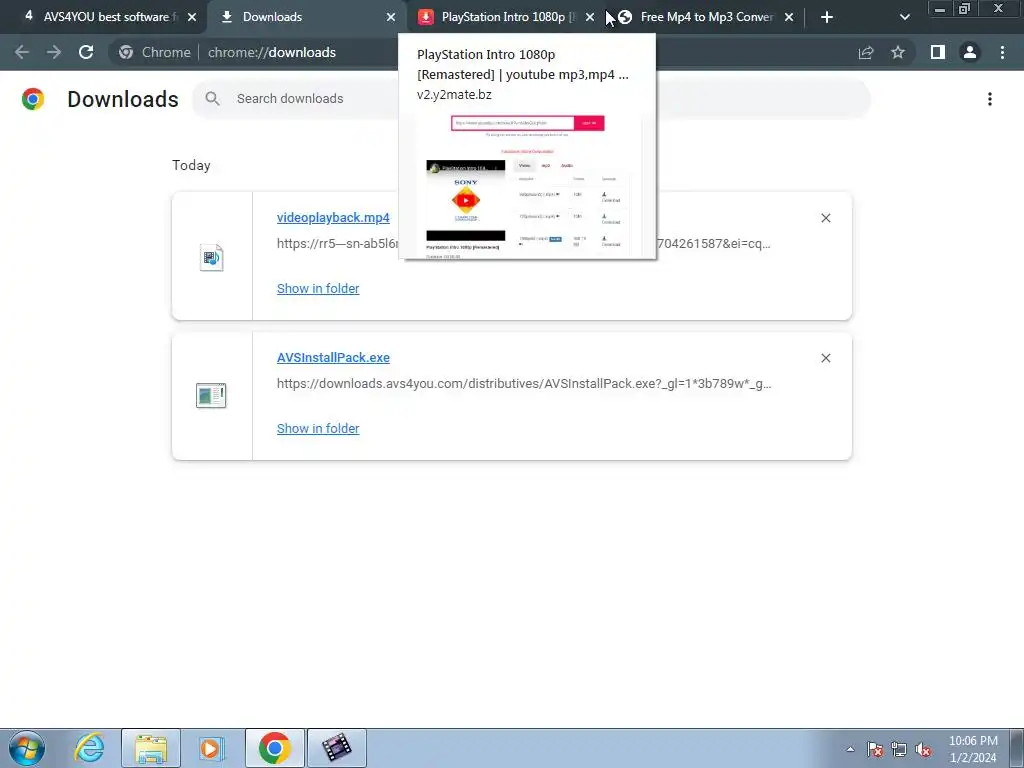This screenshot has width=1024, height=768.
Task: Click the search magnifier icon
Action: [x=212, y=99]
